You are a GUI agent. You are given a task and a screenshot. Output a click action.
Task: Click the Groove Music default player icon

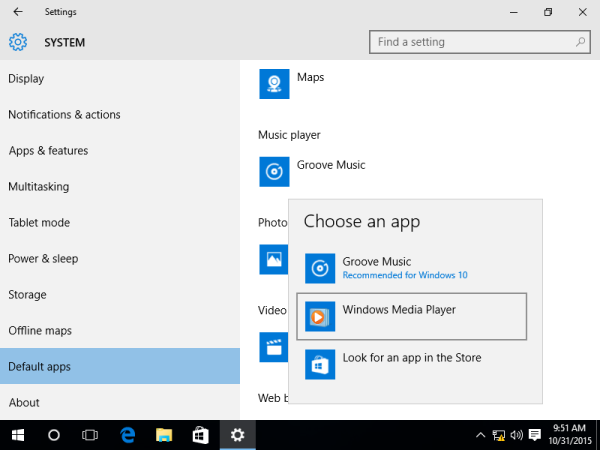click(274, 171)
